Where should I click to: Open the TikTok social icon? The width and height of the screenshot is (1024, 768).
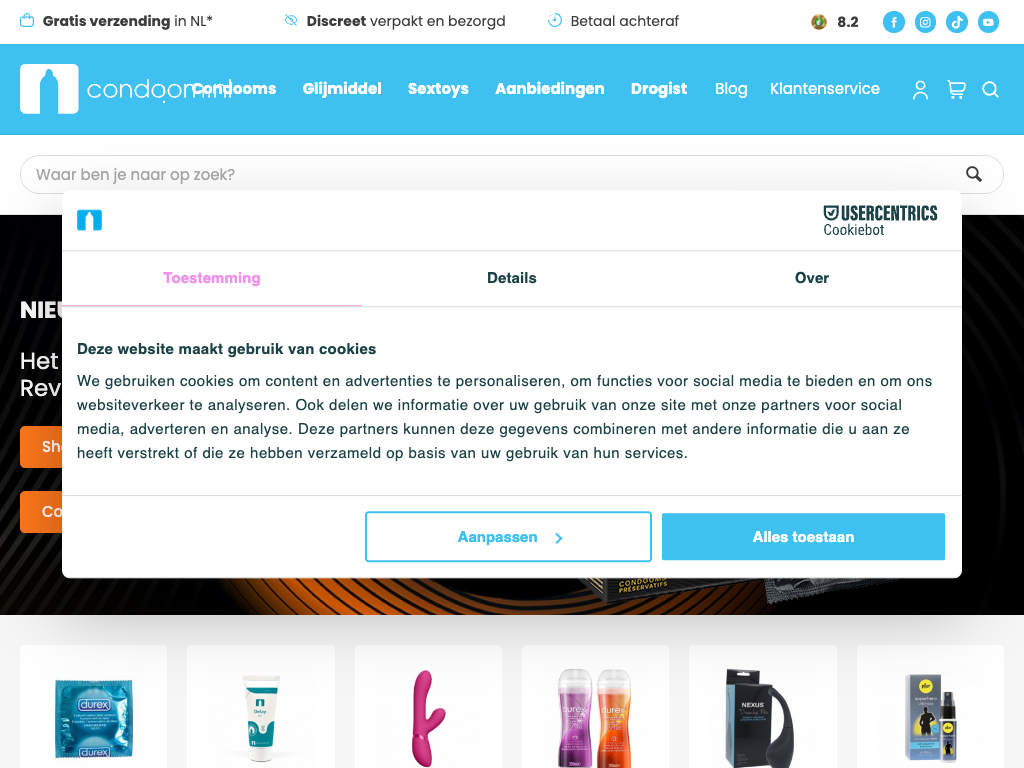coord(957,22)
